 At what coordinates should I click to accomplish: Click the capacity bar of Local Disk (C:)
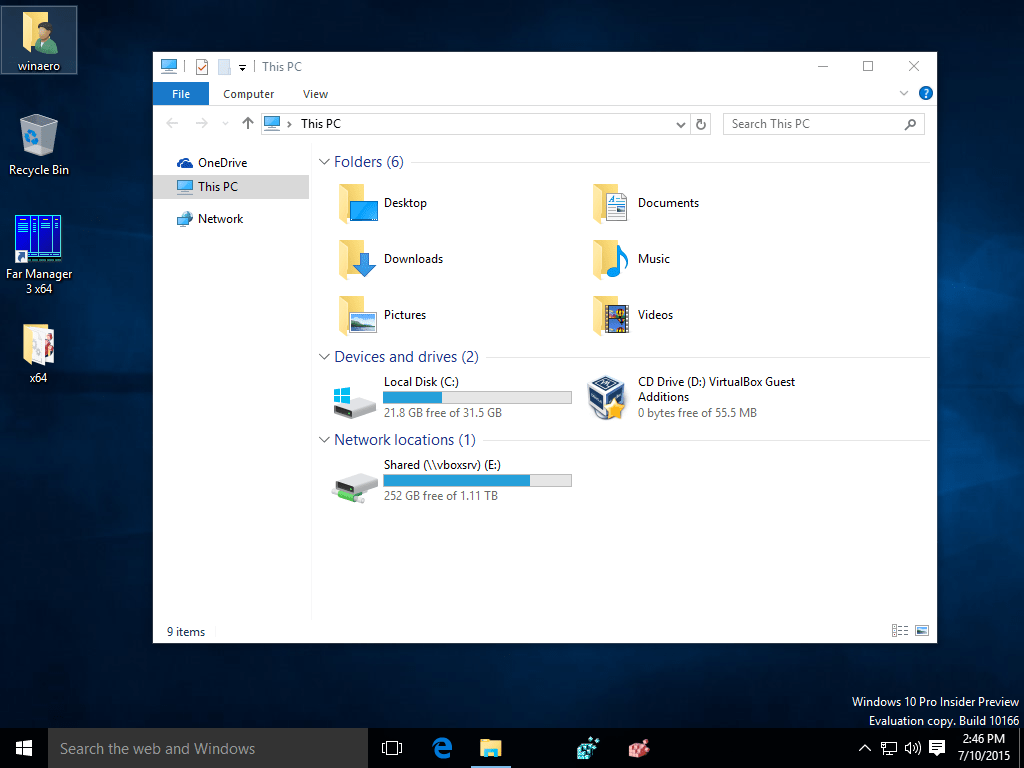click(x=477, y=397)
